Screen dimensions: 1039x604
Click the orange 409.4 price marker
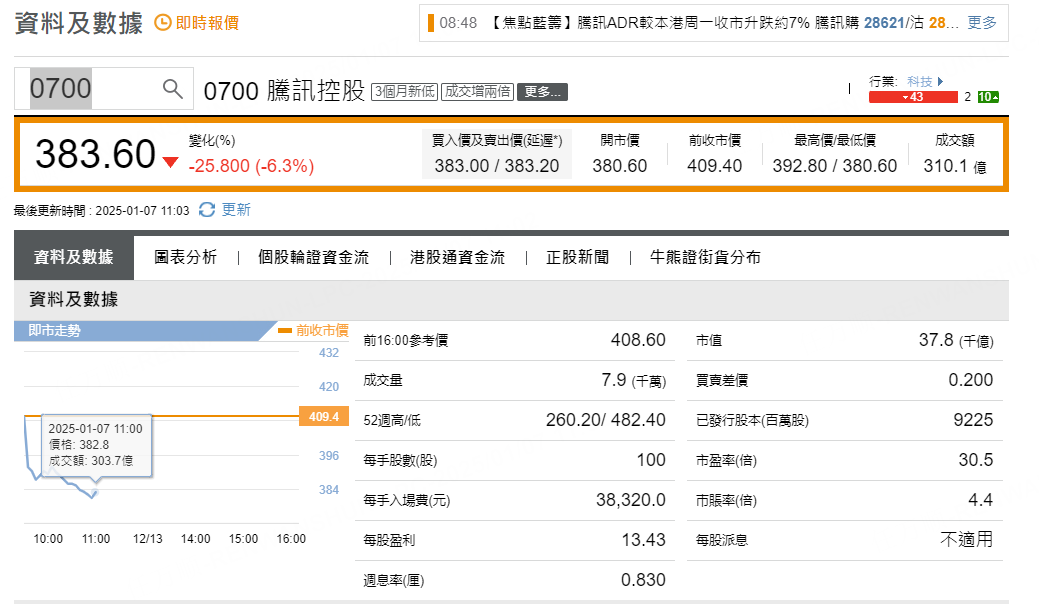coord(324,416)
